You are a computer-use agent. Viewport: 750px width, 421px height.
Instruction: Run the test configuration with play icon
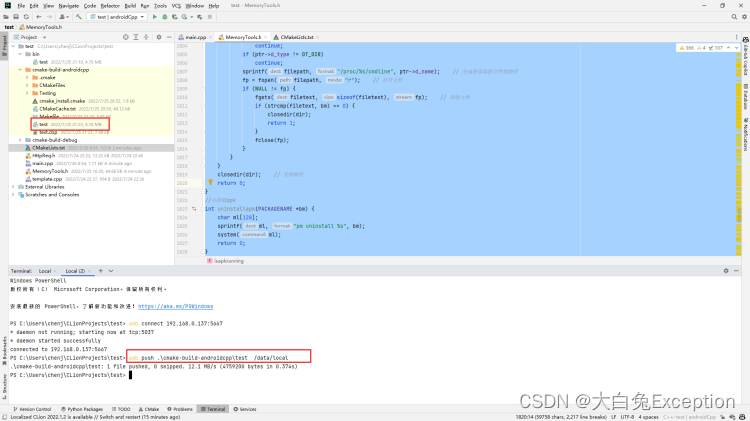coord(154,17)
